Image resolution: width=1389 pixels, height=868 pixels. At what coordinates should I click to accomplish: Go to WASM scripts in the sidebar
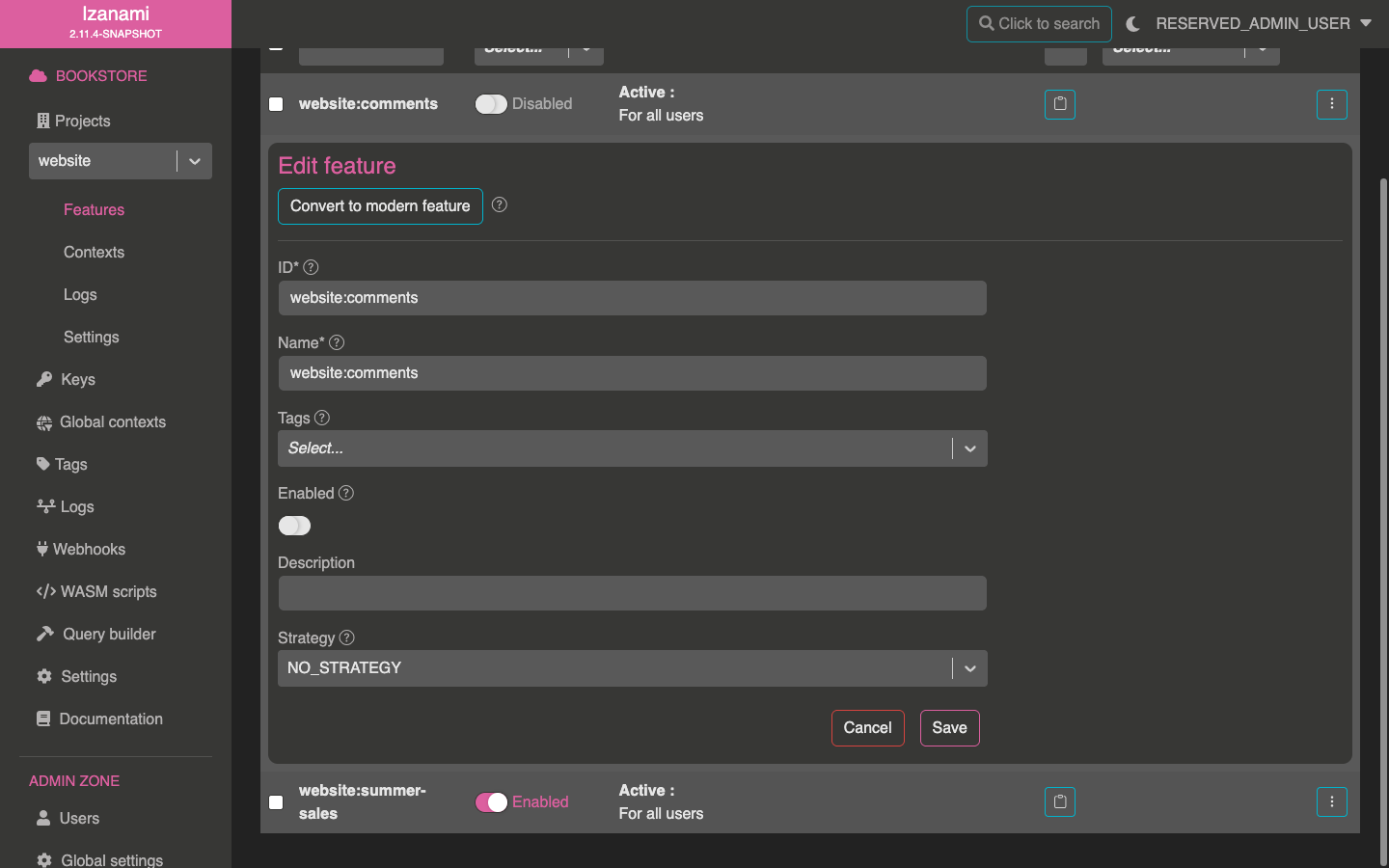[x=108, y=592]
